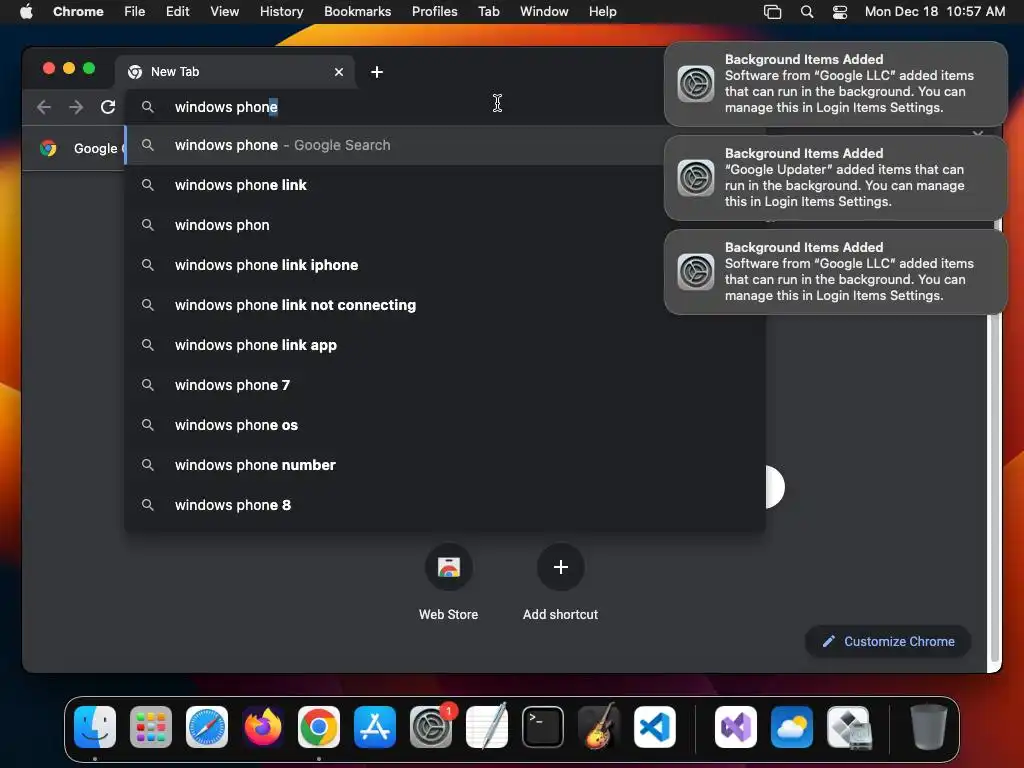
Task: Click the browser Back arrow
Action: click(44, 107)
